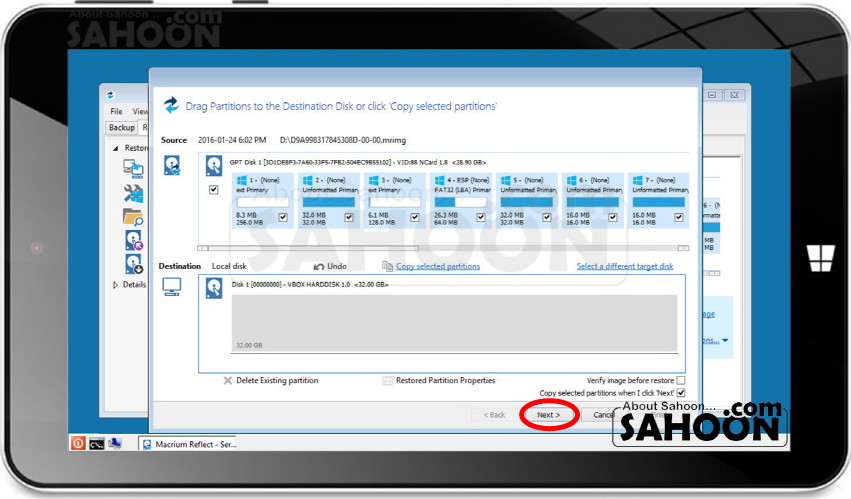Viewport: 851px width, 499px height.
Task: Click the red power icon in taskbar
Action: click(78, 443)
